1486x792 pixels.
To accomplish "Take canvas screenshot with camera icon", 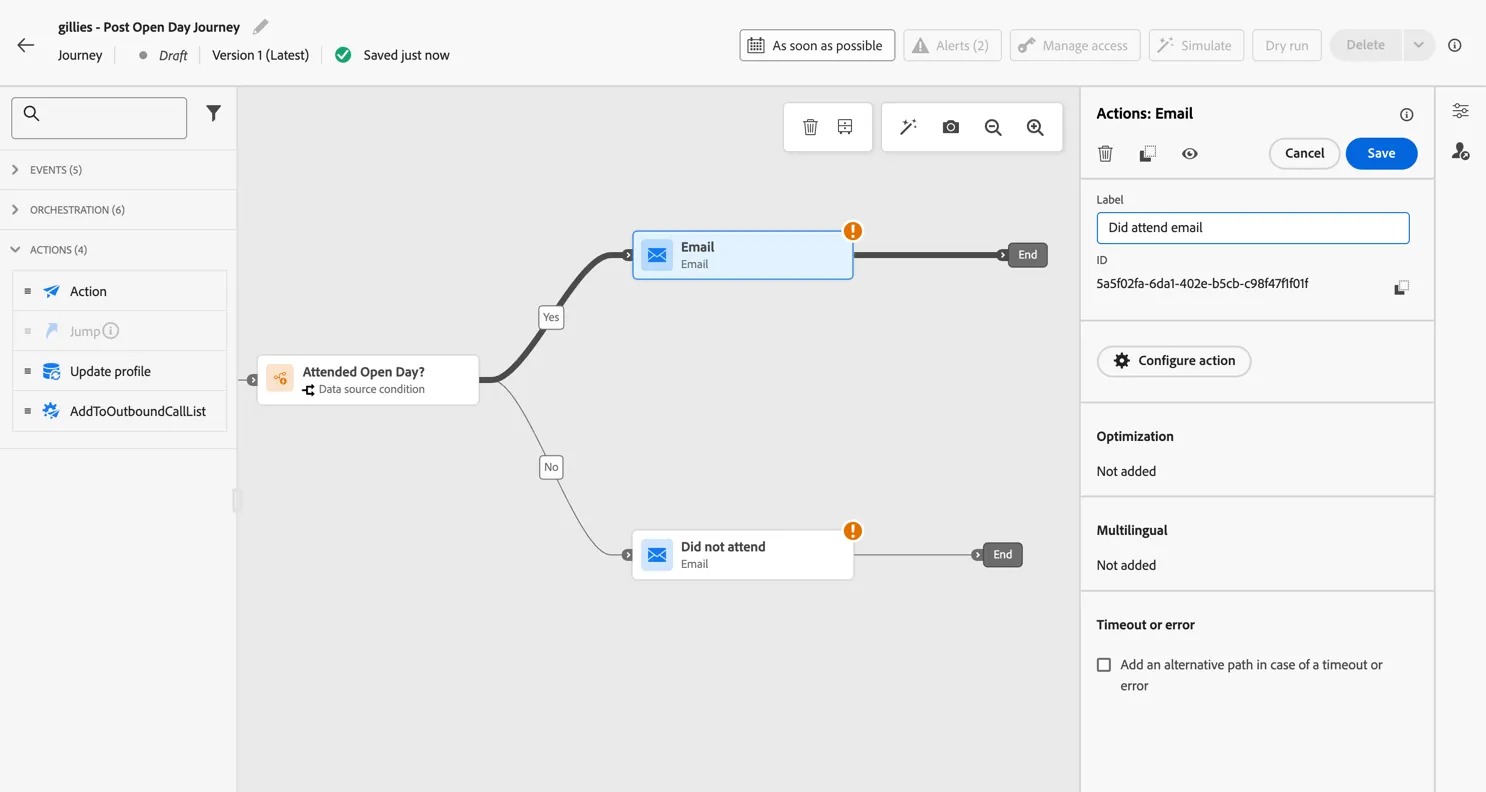I will point(950,127).
